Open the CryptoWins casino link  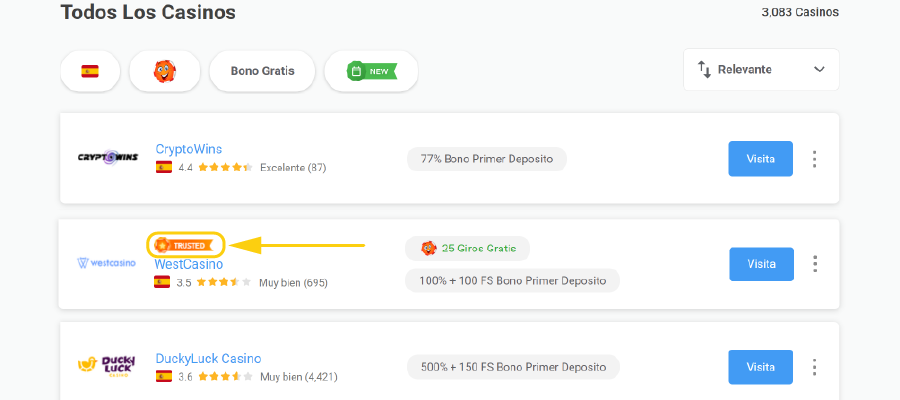(x=189, y=149)
